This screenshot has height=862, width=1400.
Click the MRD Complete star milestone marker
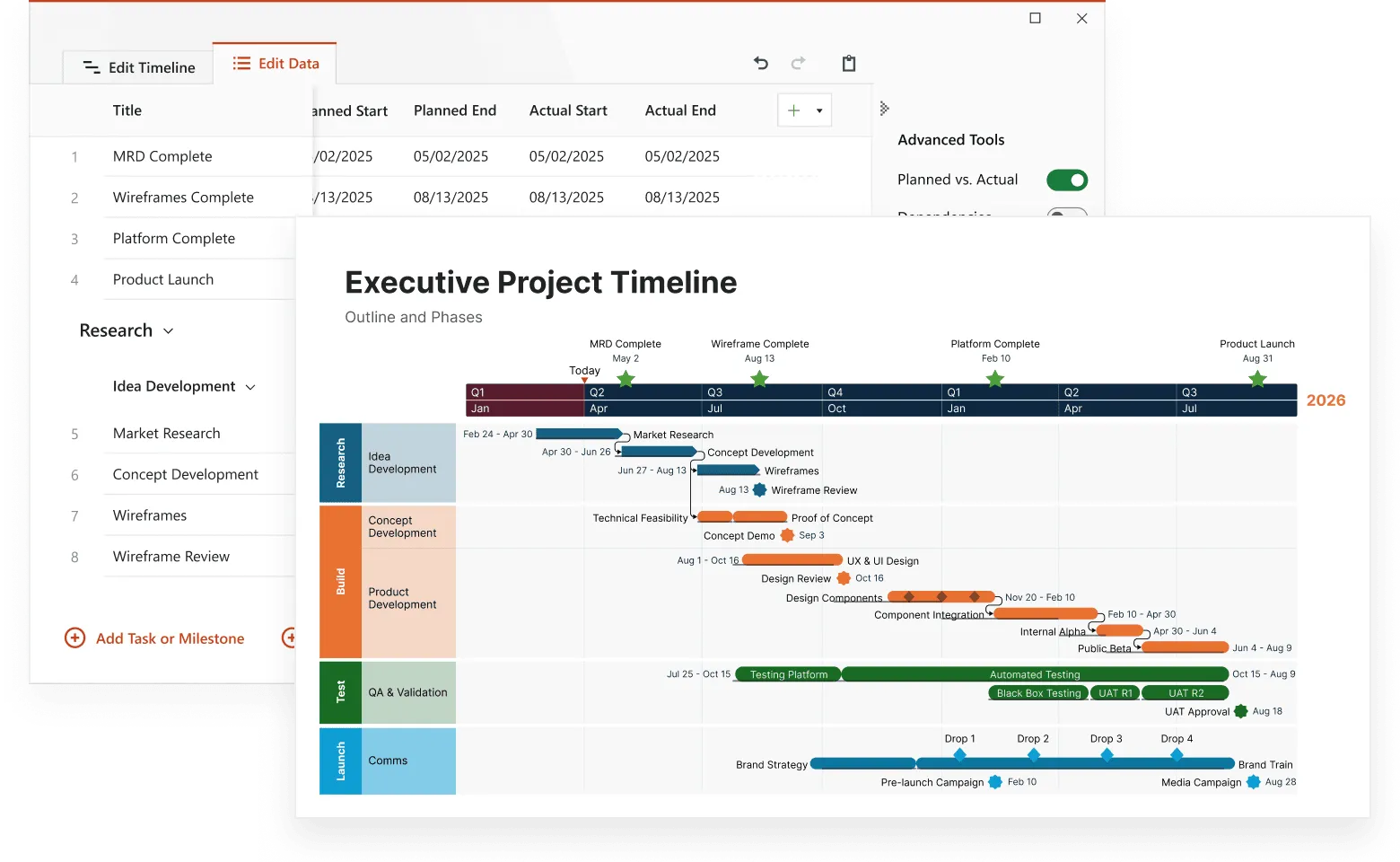point(625,380)
